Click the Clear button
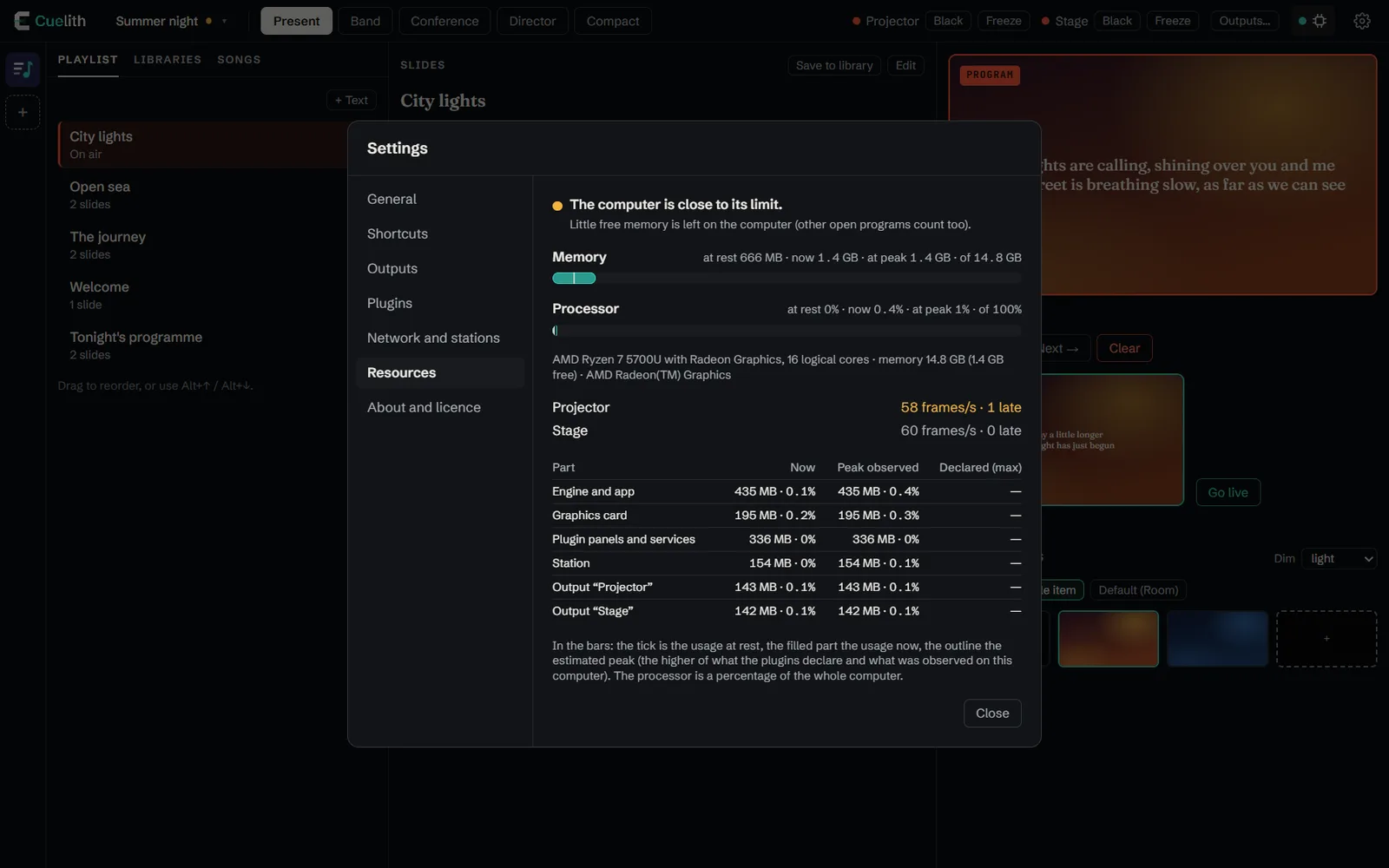This screenshot has height=868, width=1389. (1124, 348)
